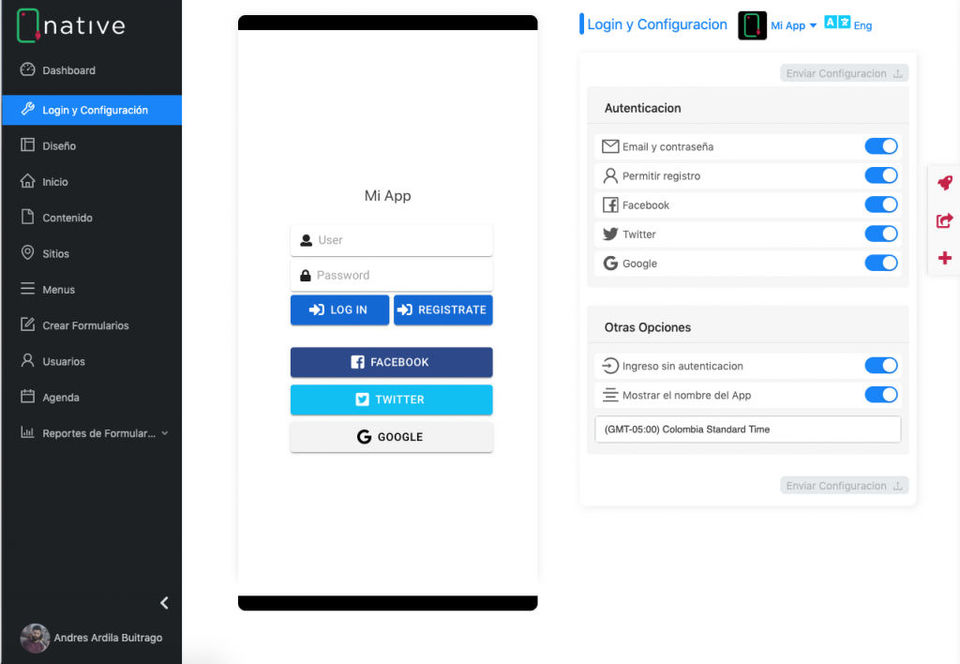Click the Mi App phone thumbnail icon

[x=752, y=25]
